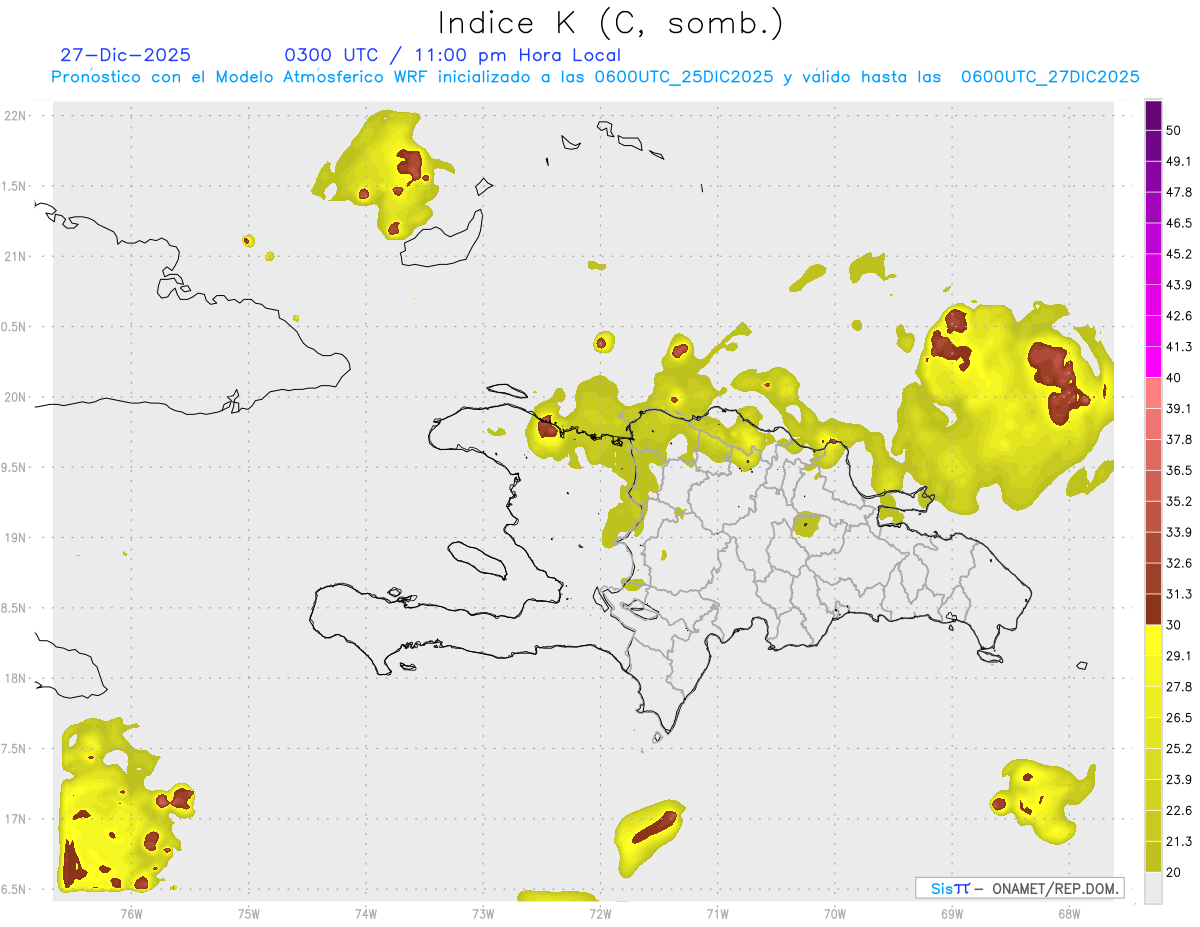Click the colorbar label "20"
Image resolution: width=1200 pixels, height=927 pixels.
click(1174, 872)
